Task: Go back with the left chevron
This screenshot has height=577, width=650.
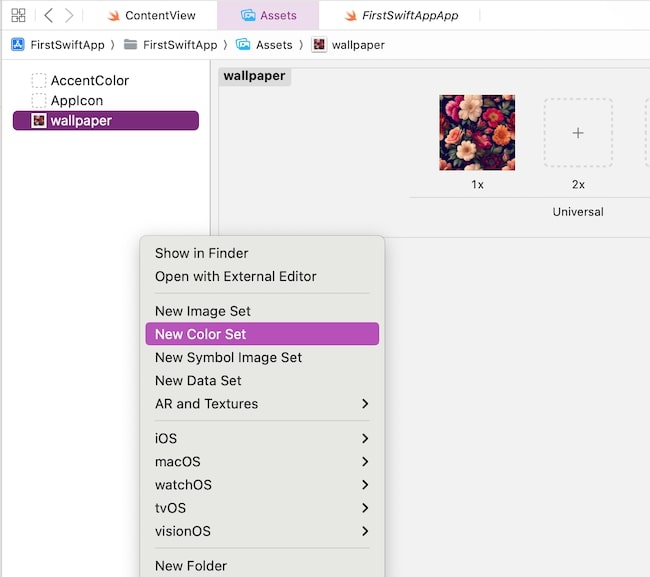Action: pos(48,15)
